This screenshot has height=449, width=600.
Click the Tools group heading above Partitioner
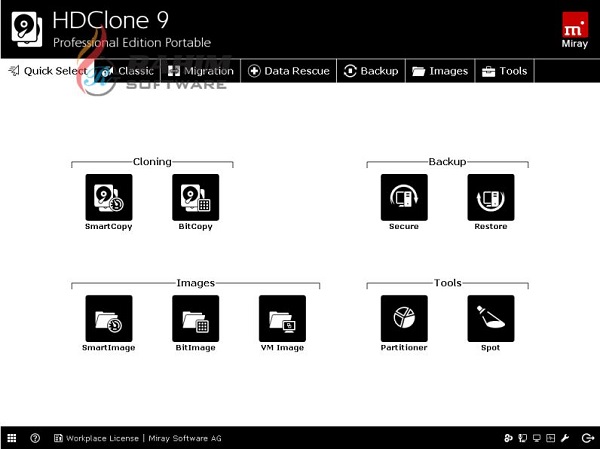click(x=448, y=283)
